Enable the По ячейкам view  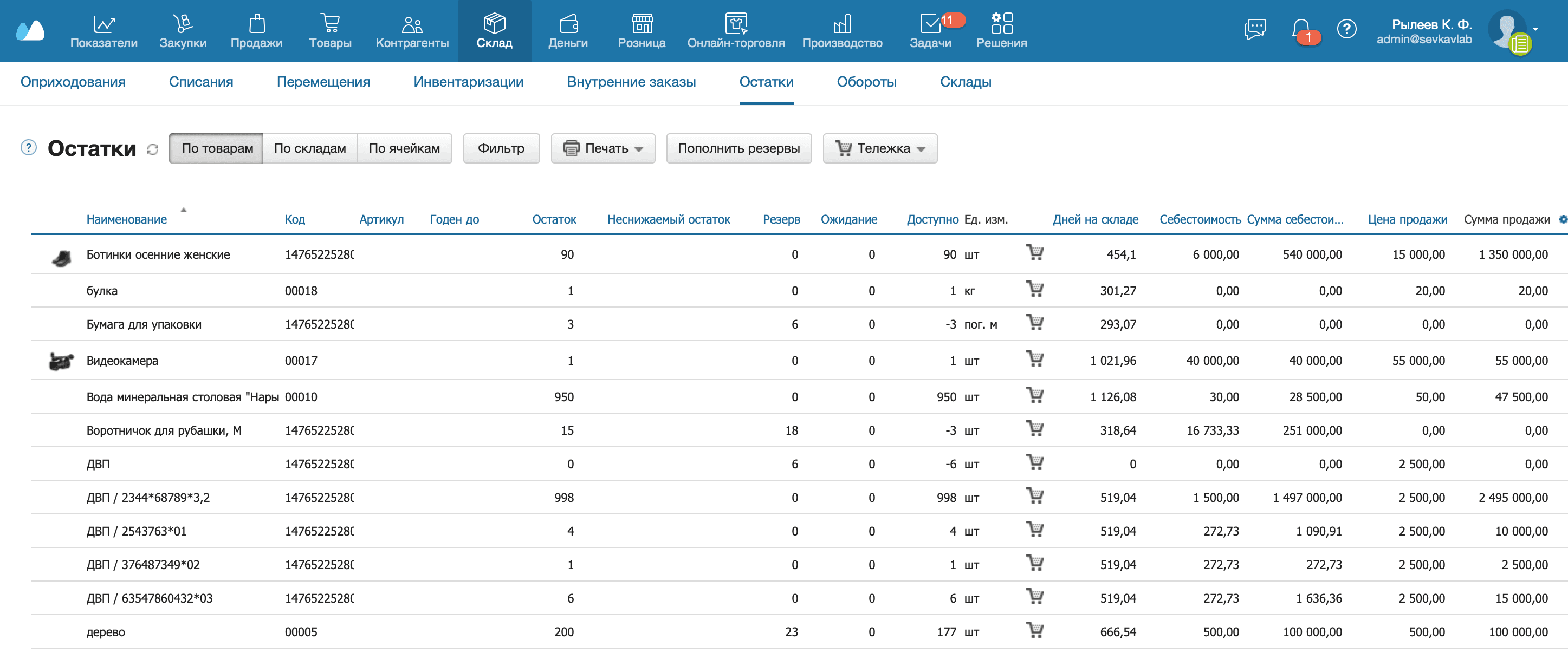click(404, 148)
